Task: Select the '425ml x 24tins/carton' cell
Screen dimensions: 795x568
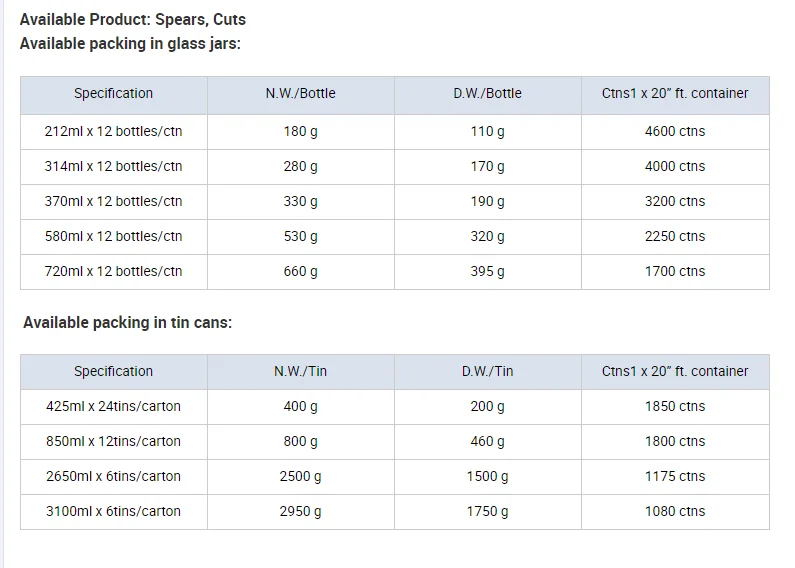Action: 113,407
